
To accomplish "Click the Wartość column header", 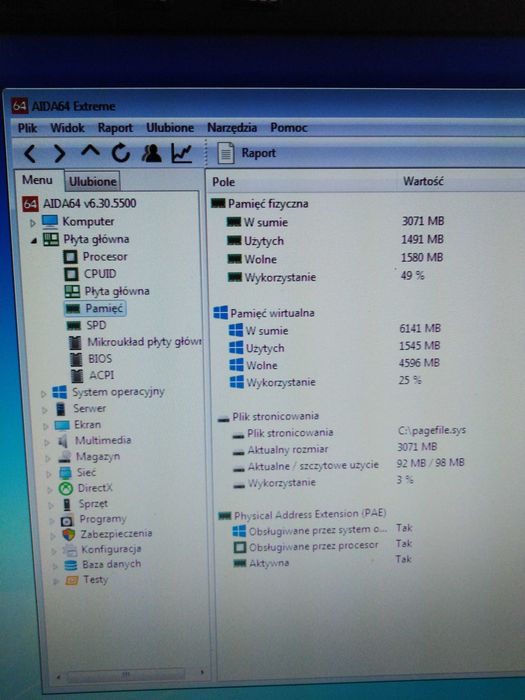I will click(x=423, y=181).
